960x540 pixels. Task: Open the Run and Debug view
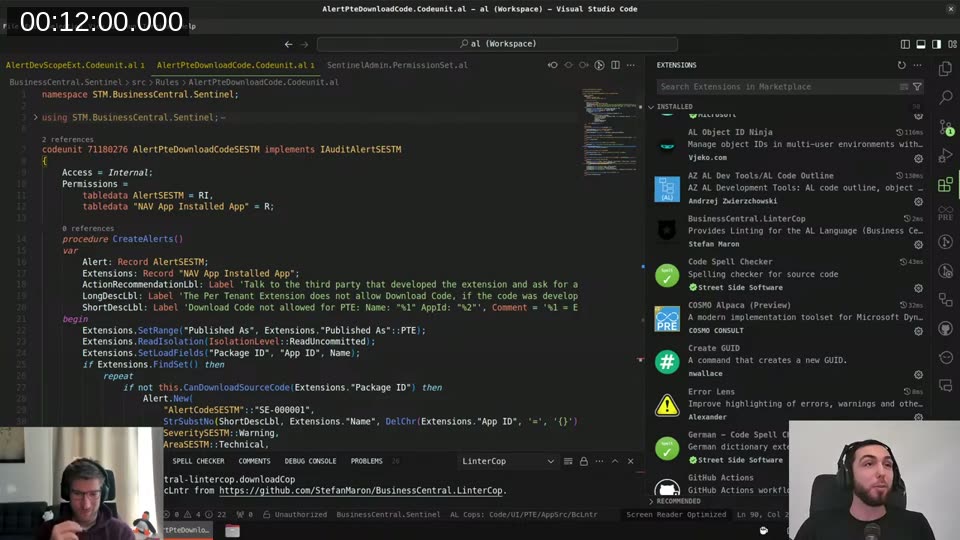[946, 156]
